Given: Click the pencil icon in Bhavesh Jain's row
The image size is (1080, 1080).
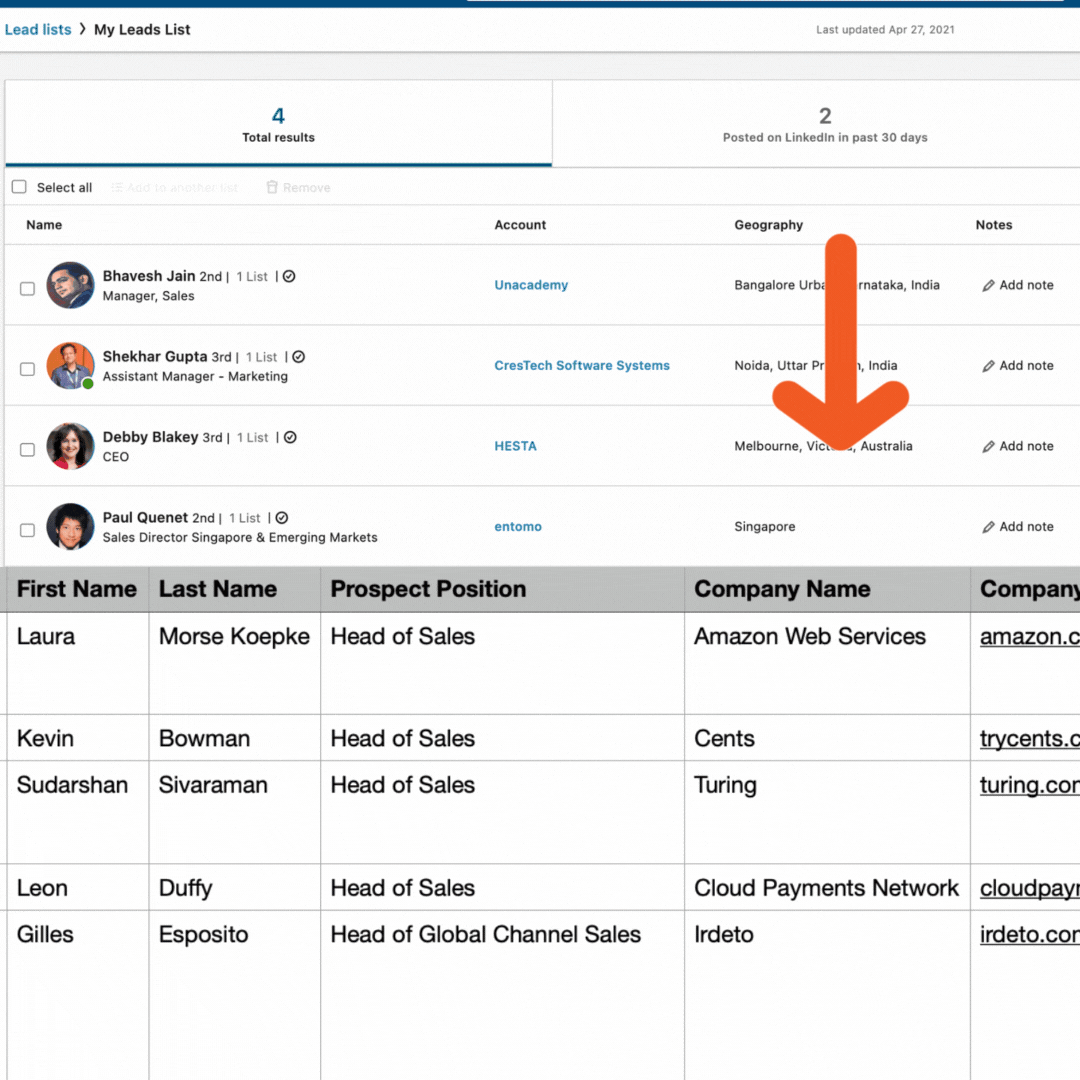Looking at the screenshot, I should tap(988, 286).
